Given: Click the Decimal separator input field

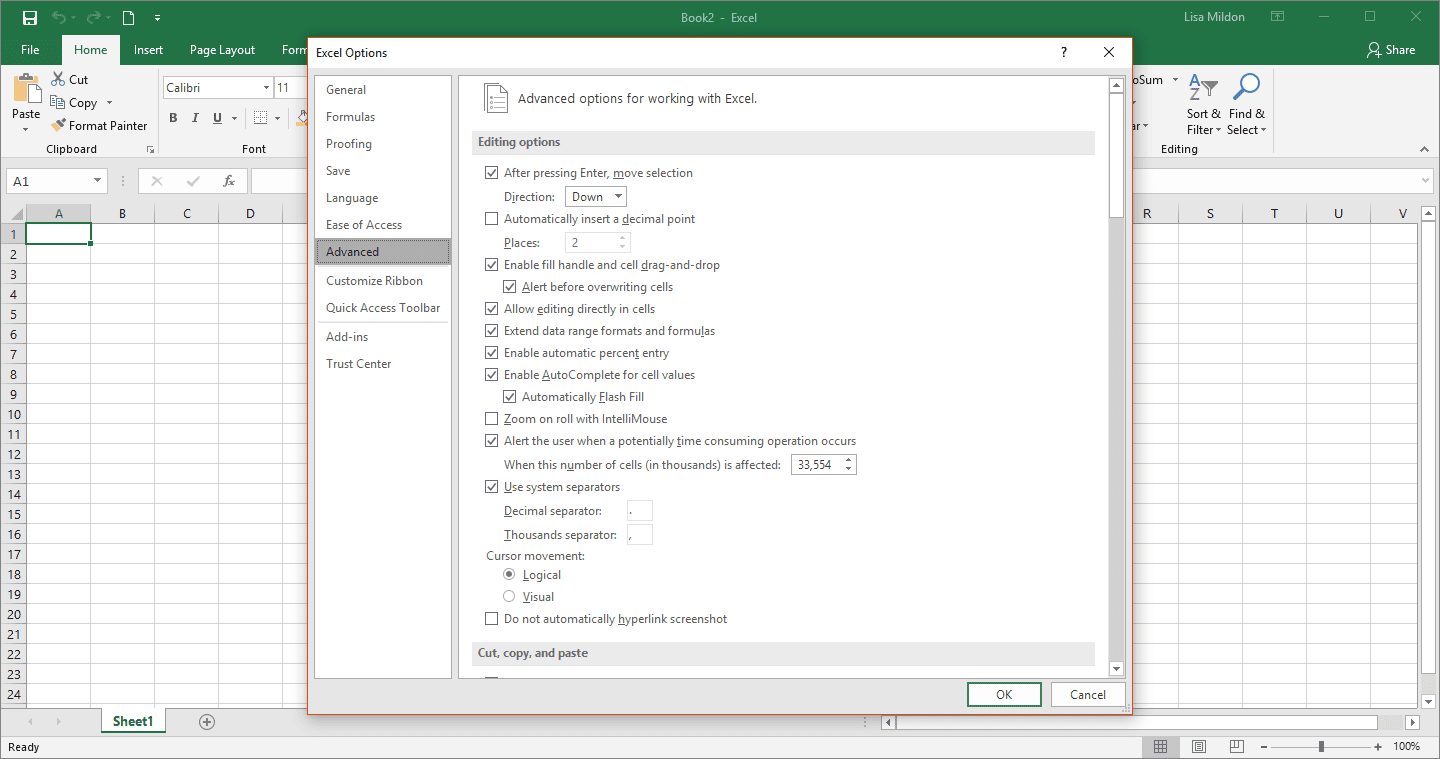Looking at the screenshot, I should coord(640,511).
